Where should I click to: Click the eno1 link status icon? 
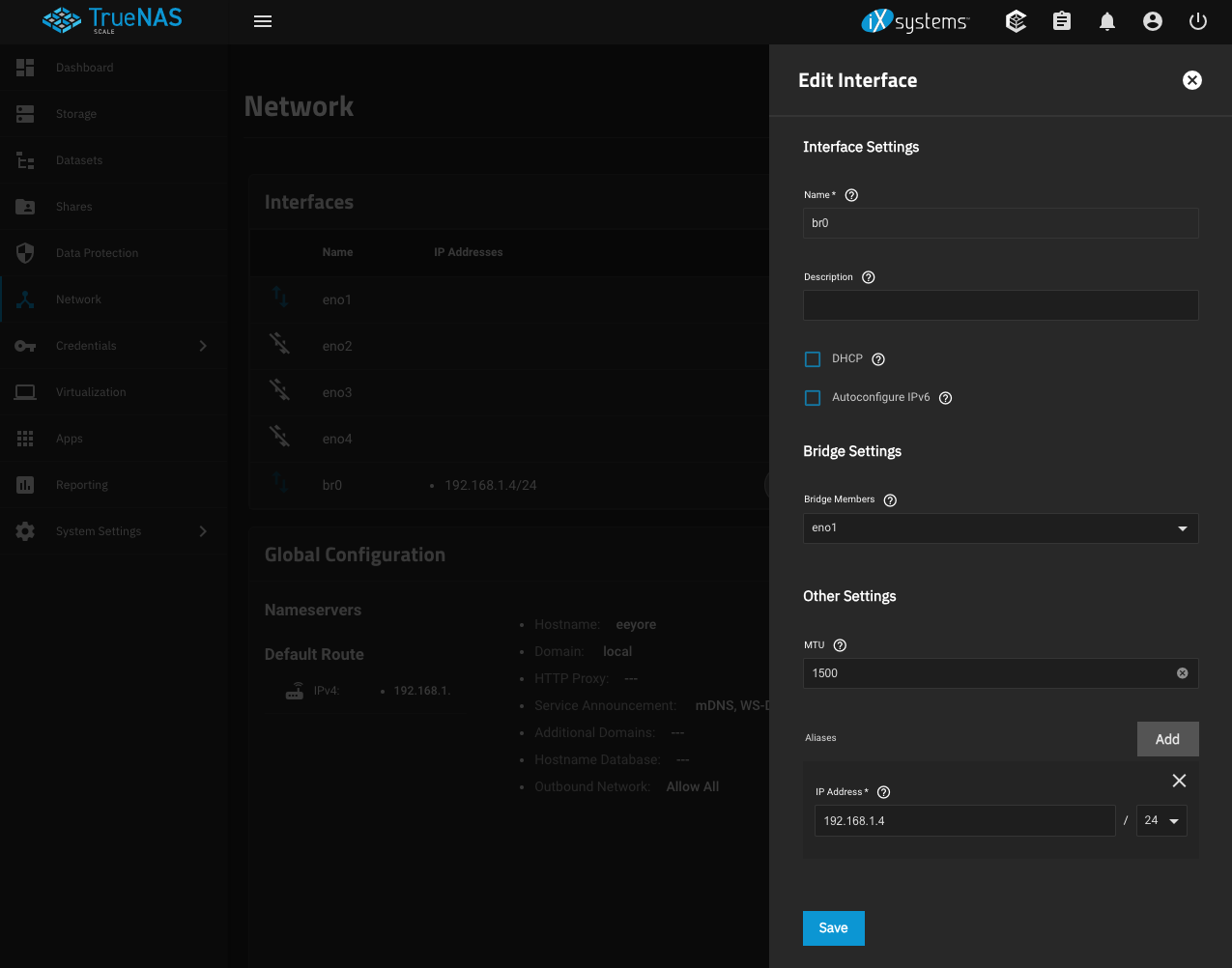279,297
